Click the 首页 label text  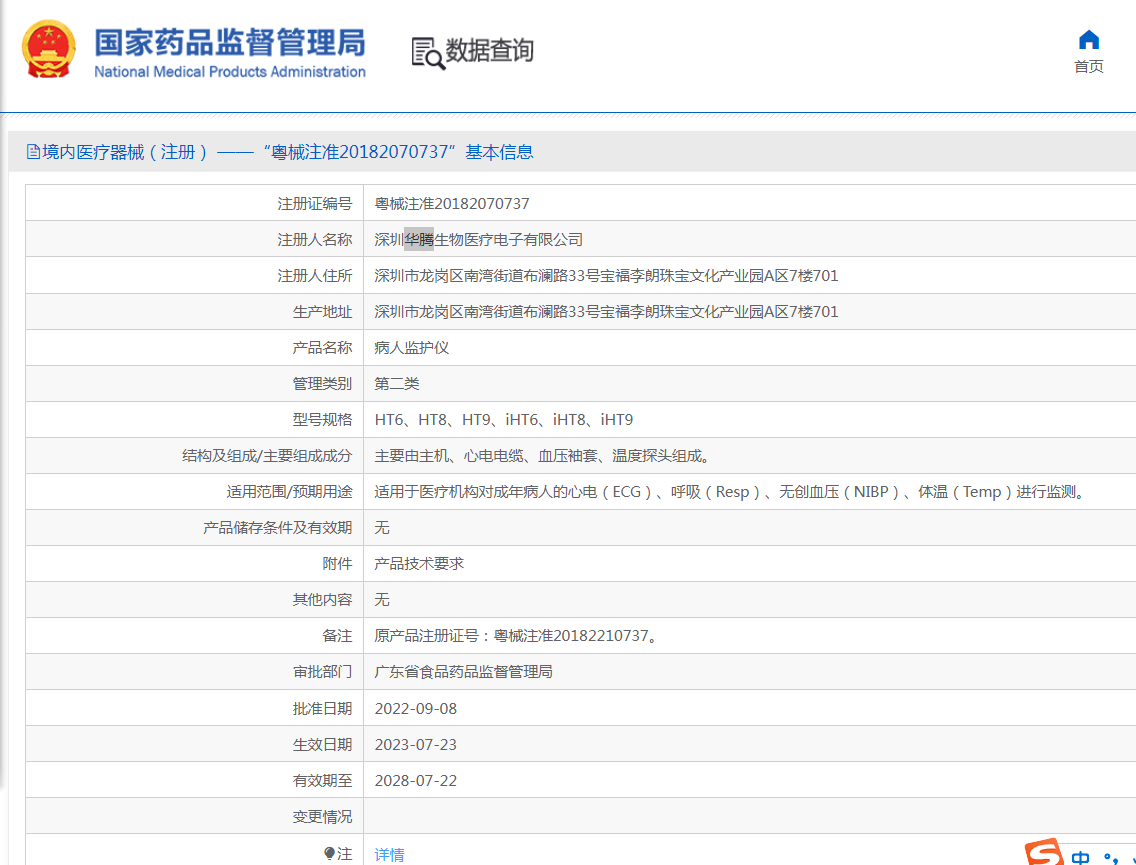pyautogui.click(x=1088, y=67)
